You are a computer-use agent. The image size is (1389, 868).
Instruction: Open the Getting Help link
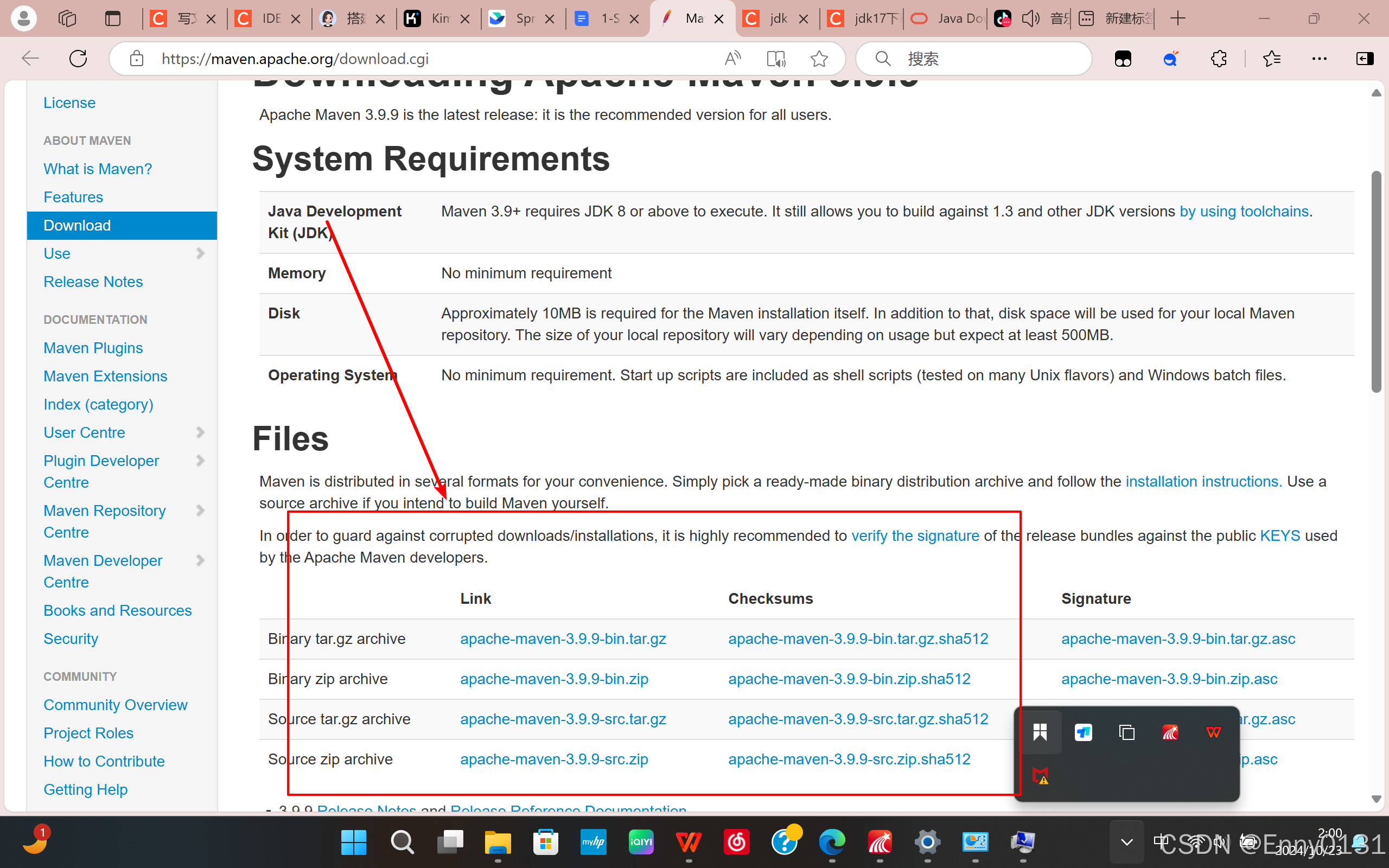(86, 789)
